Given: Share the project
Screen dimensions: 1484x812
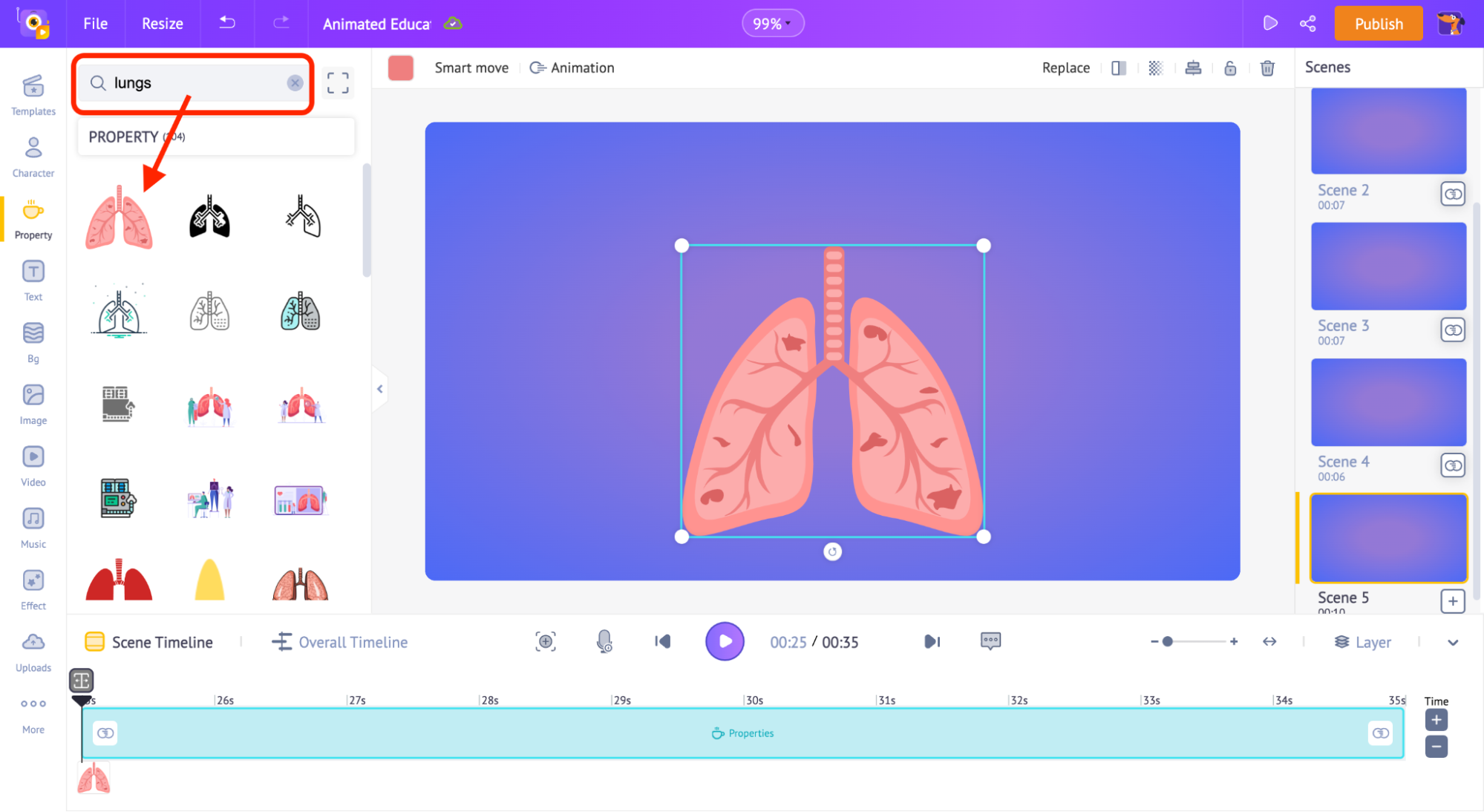Looking at the screenshot, I should click(x=1307, y=24).
